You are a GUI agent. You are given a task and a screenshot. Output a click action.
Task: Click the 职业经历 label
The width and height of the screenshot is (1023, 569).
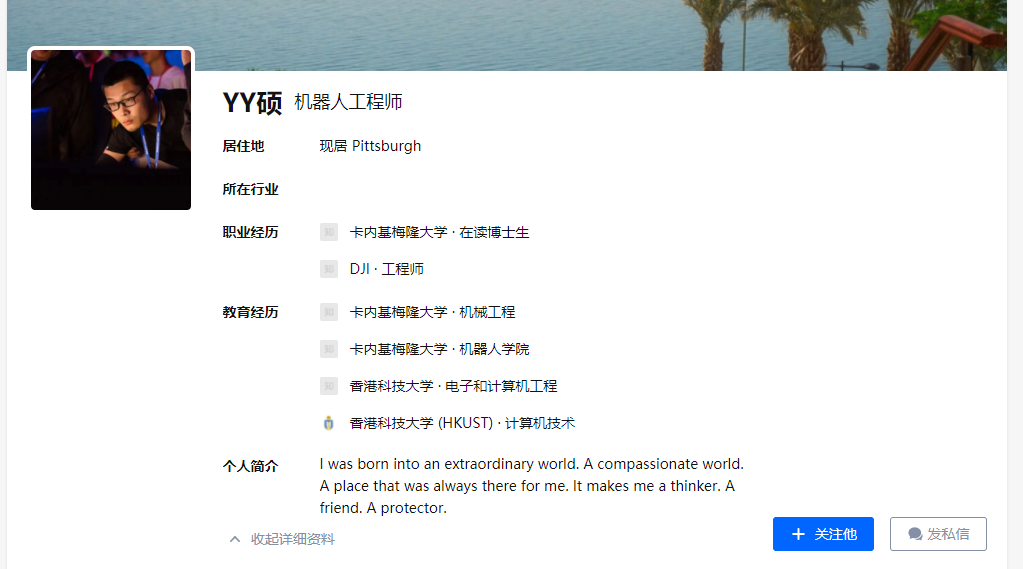tap(251, 232)
